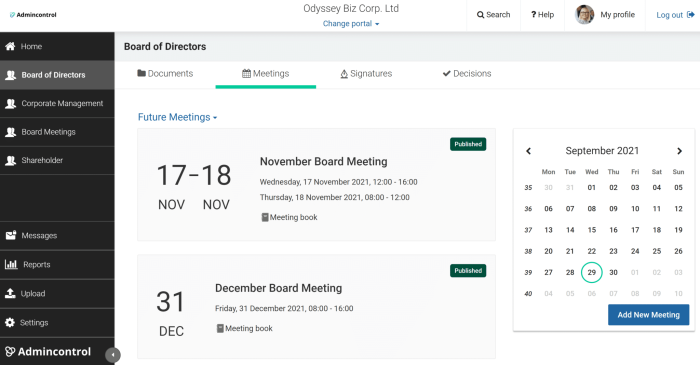The image size is (700, 365).
Task: Switch to the Signatures tab
Action: [x=366, y=74]
